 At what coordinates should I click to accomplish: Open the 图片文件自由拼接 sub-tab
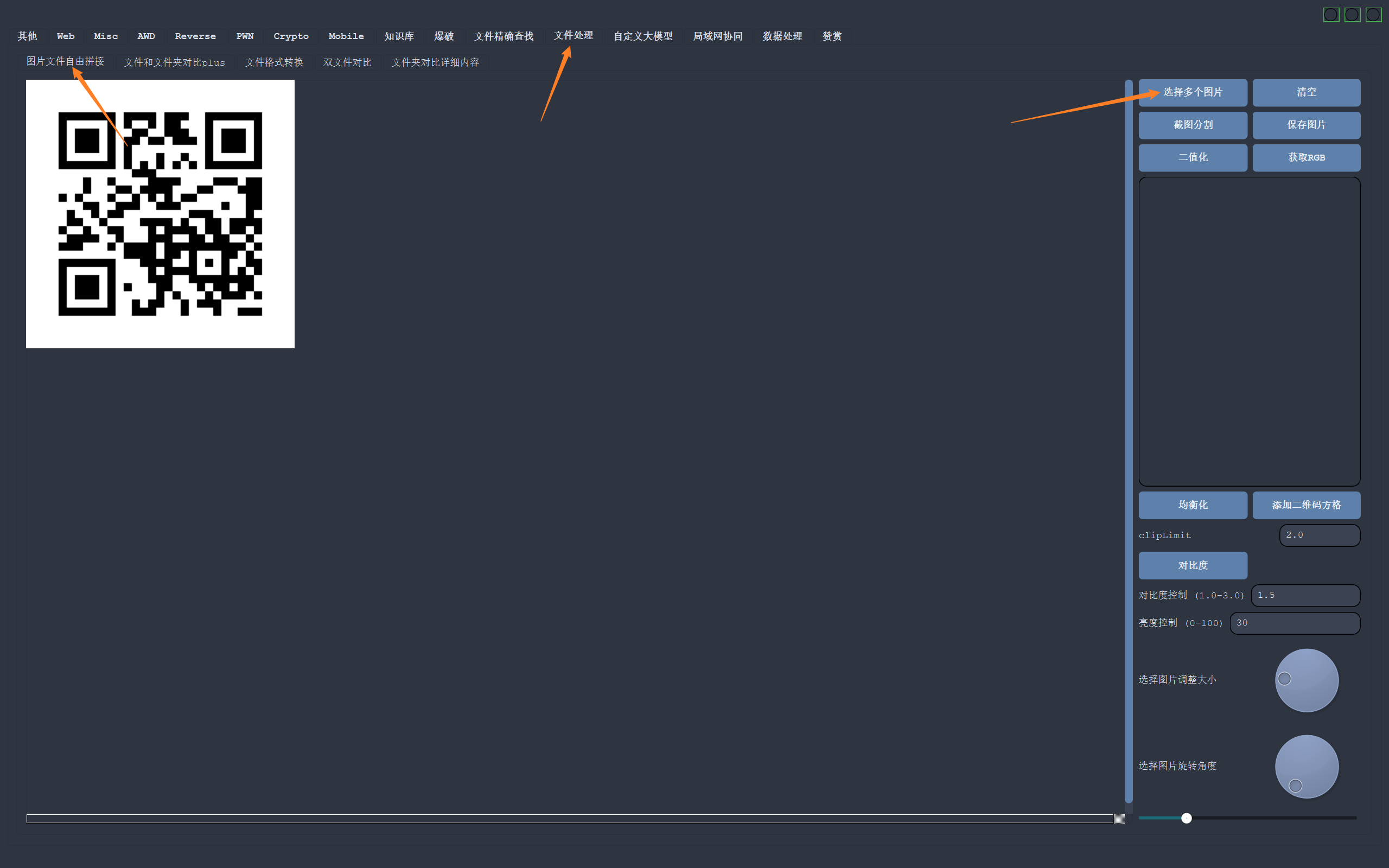click(66, 61)
